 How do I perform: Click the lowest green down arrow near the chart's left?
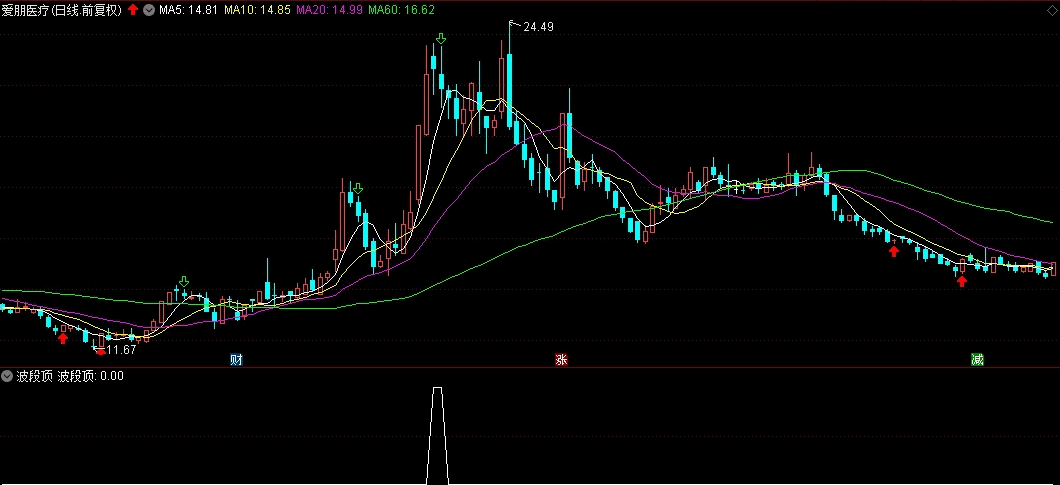point(184,281)
